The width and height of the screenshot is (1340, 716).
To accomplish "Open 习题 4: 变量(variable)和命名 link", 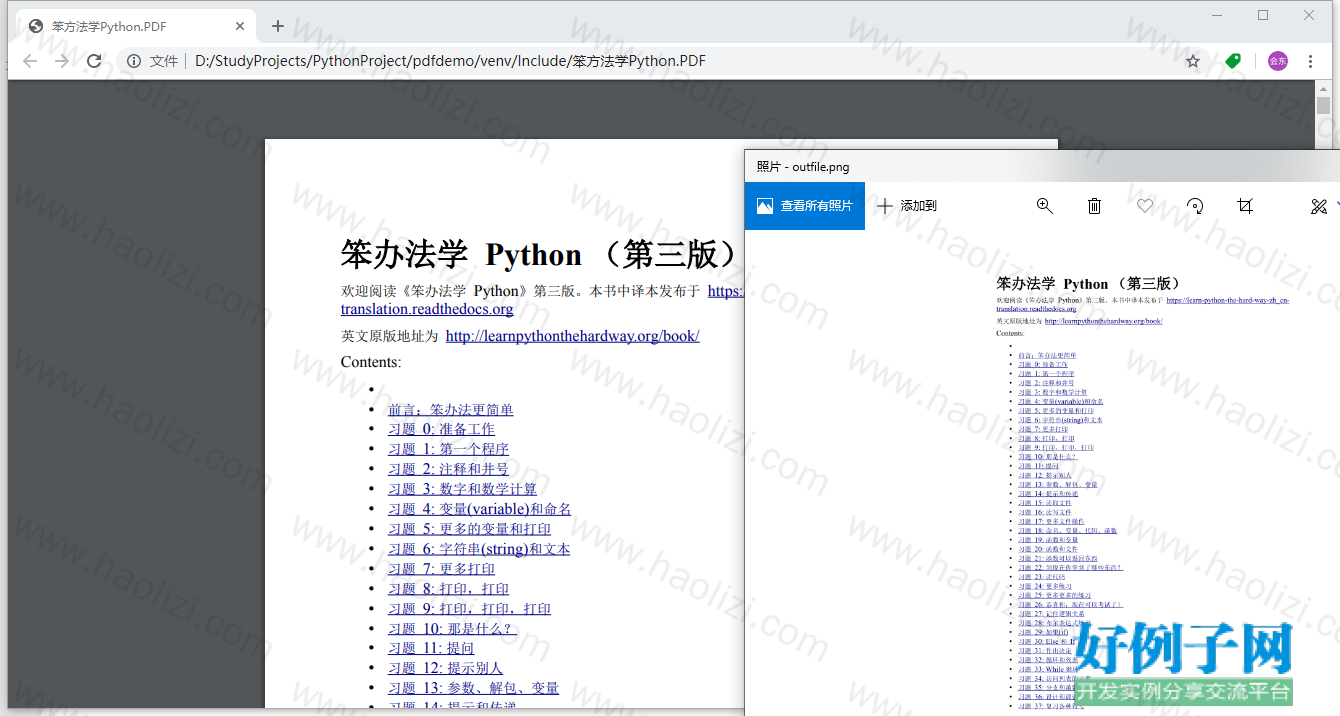I will pos(480,509).
